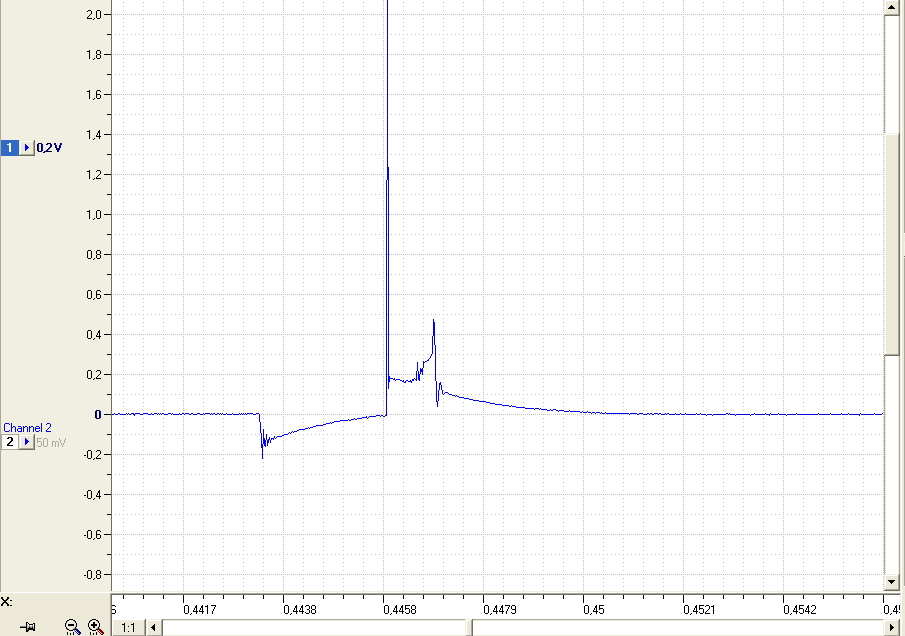Zoom in using the plus magnifier icon
This screenshot has height=636, width=905.
click(96, 627)
